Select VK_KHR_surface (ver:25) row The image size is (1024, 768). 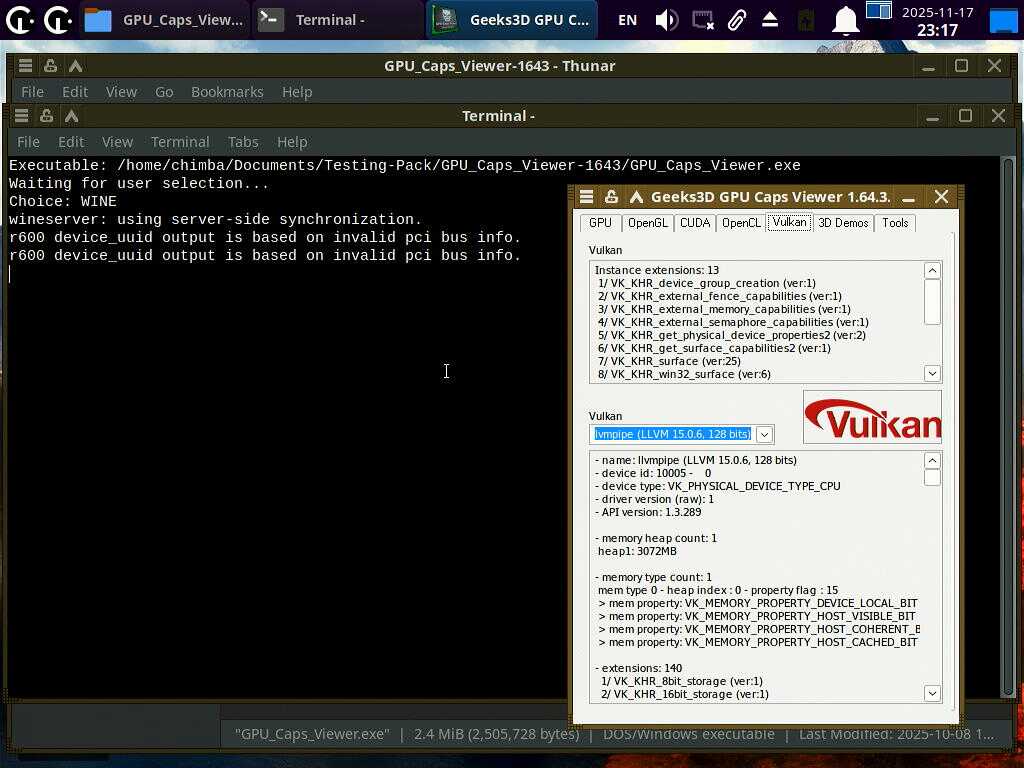tap(669, 361)
